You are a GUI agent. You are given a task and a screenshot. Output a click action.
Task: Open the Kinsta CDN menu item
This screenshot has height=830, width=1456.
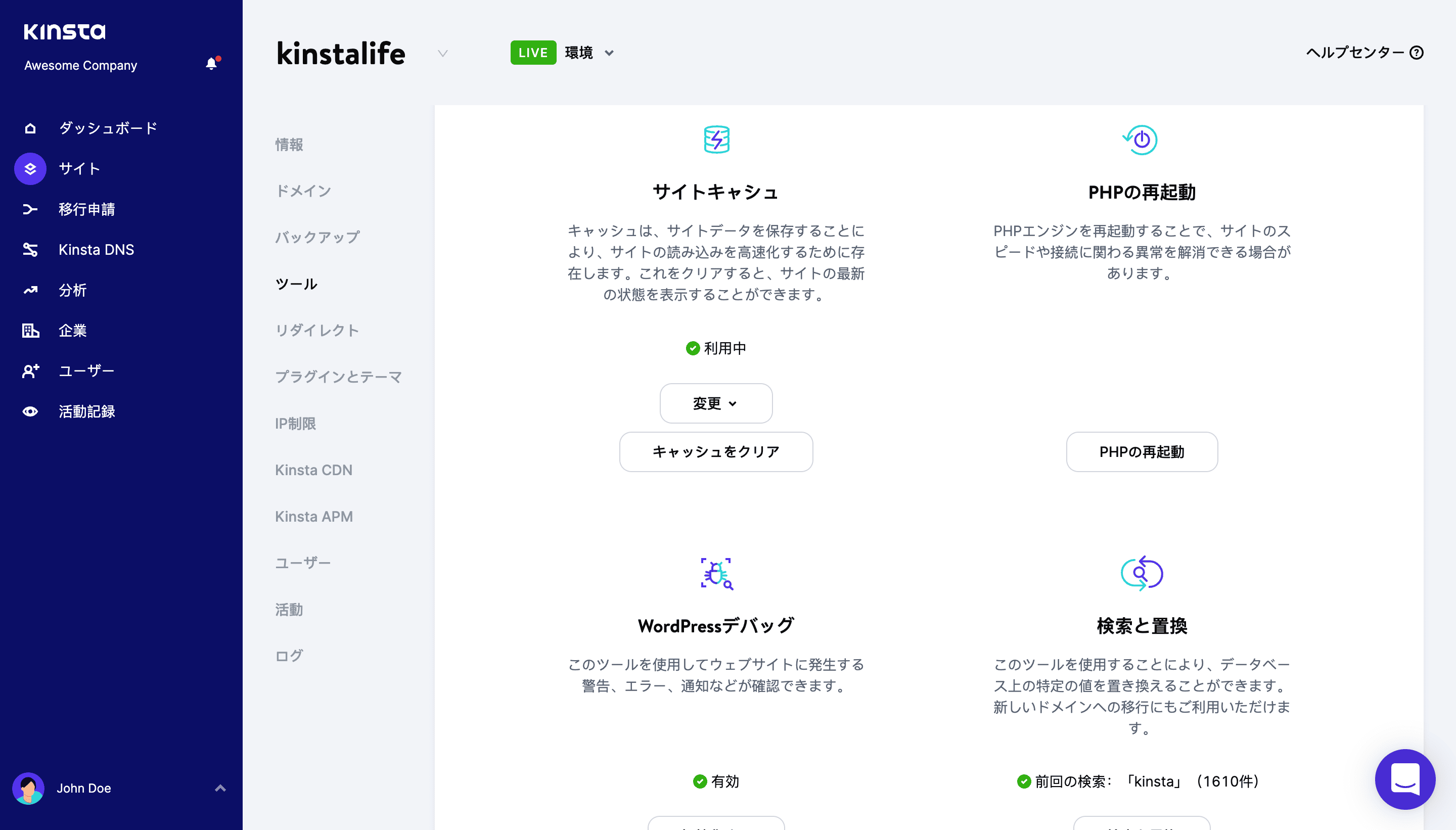click(x=313, y=470)
